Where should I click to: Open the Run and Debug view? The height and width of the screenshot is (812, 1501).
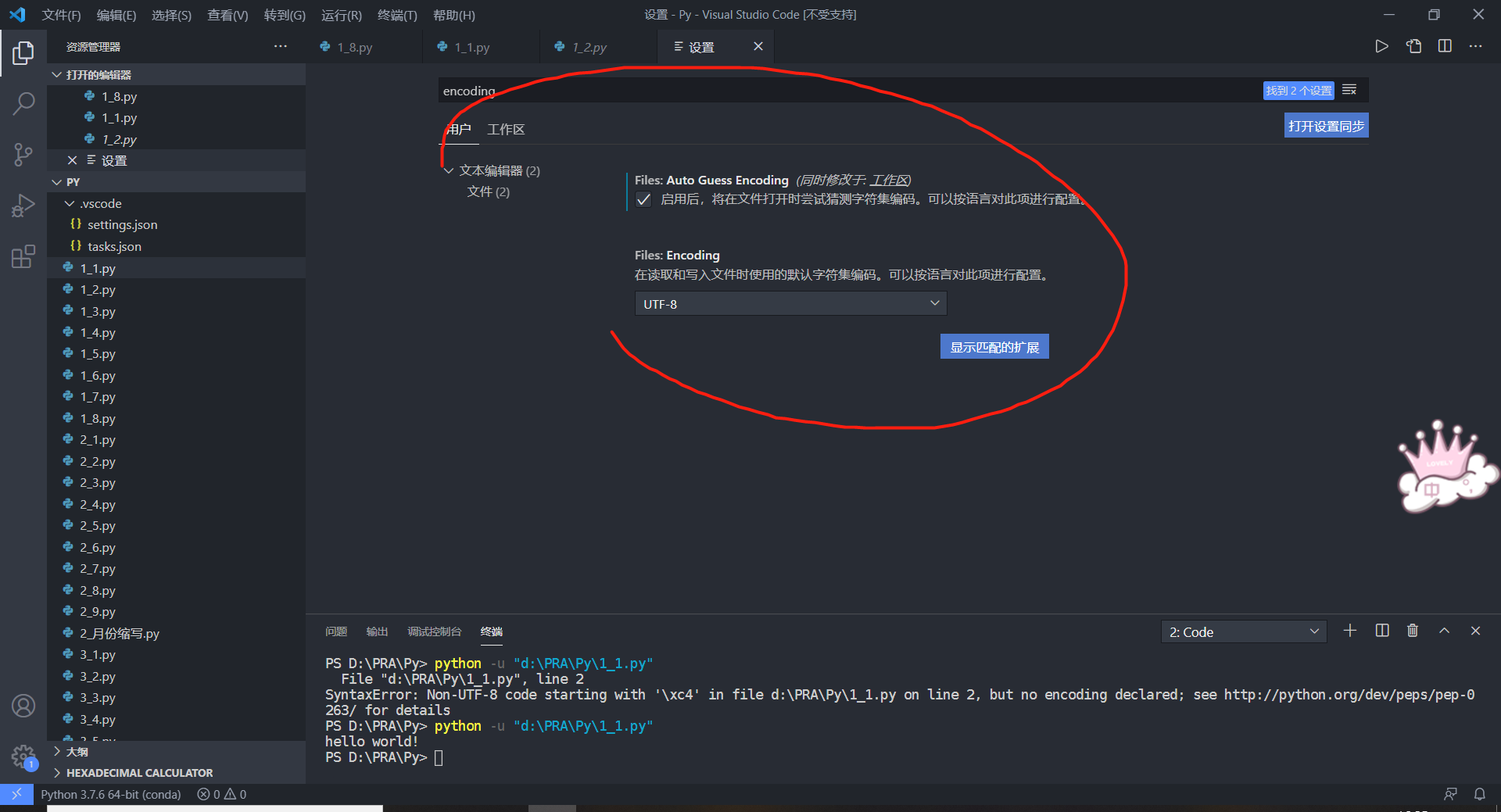(23, 206)
